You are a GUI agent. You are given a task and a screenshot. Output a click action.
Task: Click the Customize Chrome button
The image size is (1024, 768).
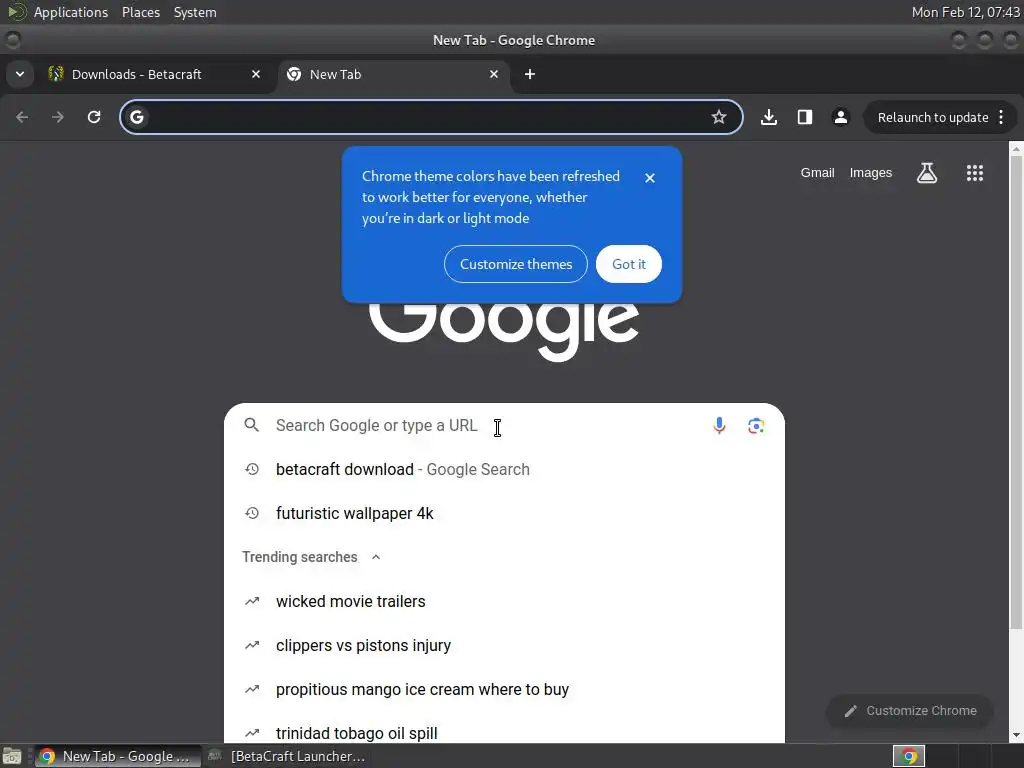pyautogui.click(x=909, y=711)
